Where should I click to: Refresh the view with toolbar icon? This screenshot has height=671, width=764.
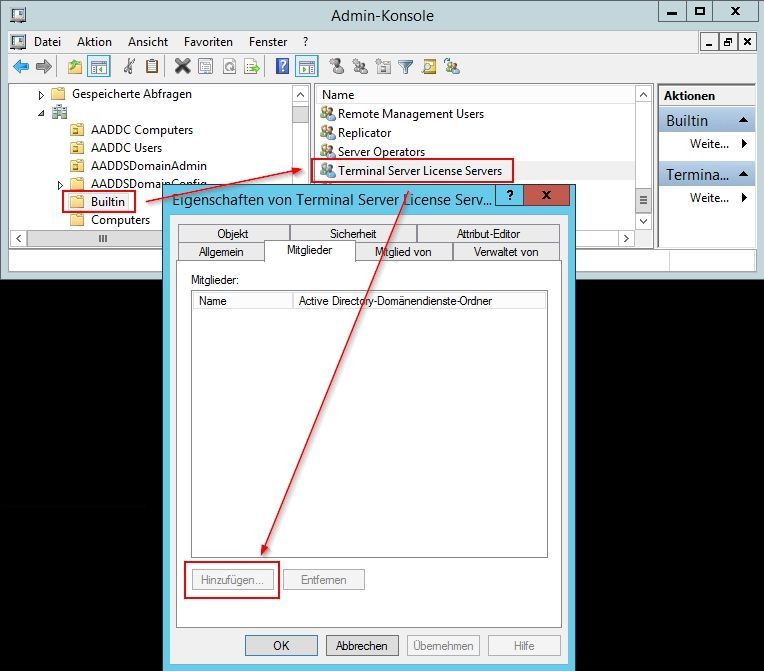coord(229,66)
